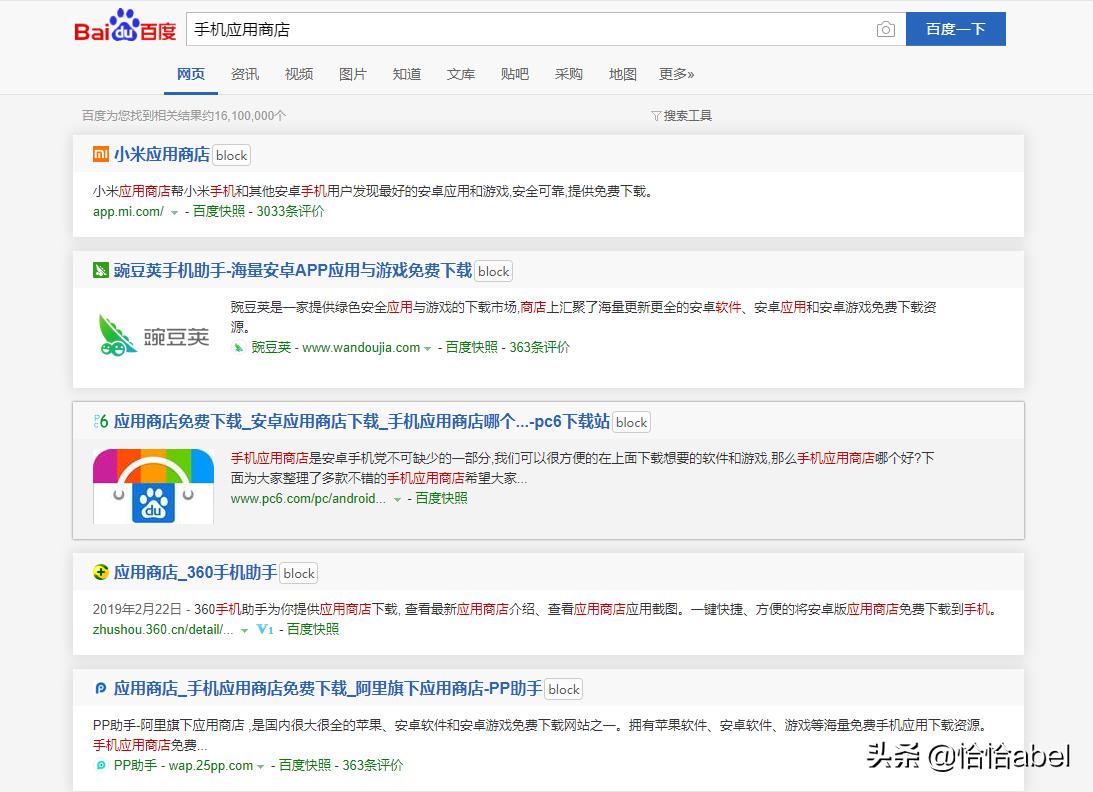The height and width of the screenshot is (792, 1093).
Task: Block the PP助手 result
Action: pos(563,689)
